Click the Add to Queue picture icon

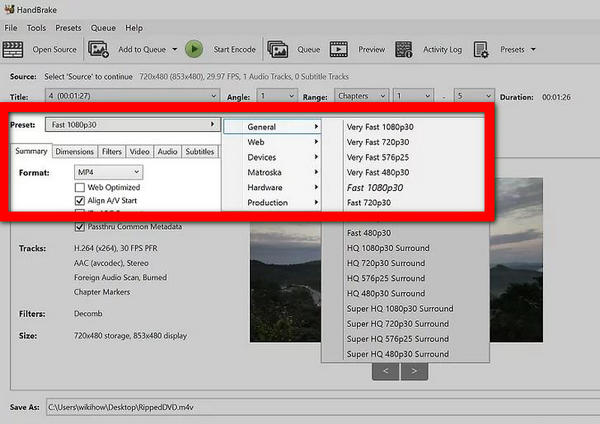pos(98,49)
